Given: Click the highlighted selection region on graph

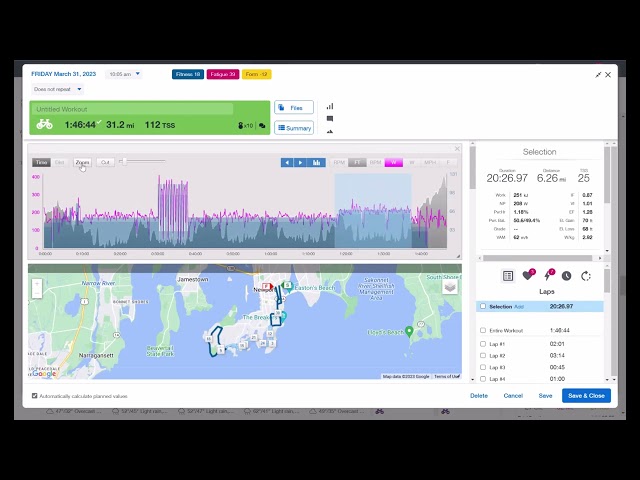Looking at the screenshot, I should tap(373, 211).
